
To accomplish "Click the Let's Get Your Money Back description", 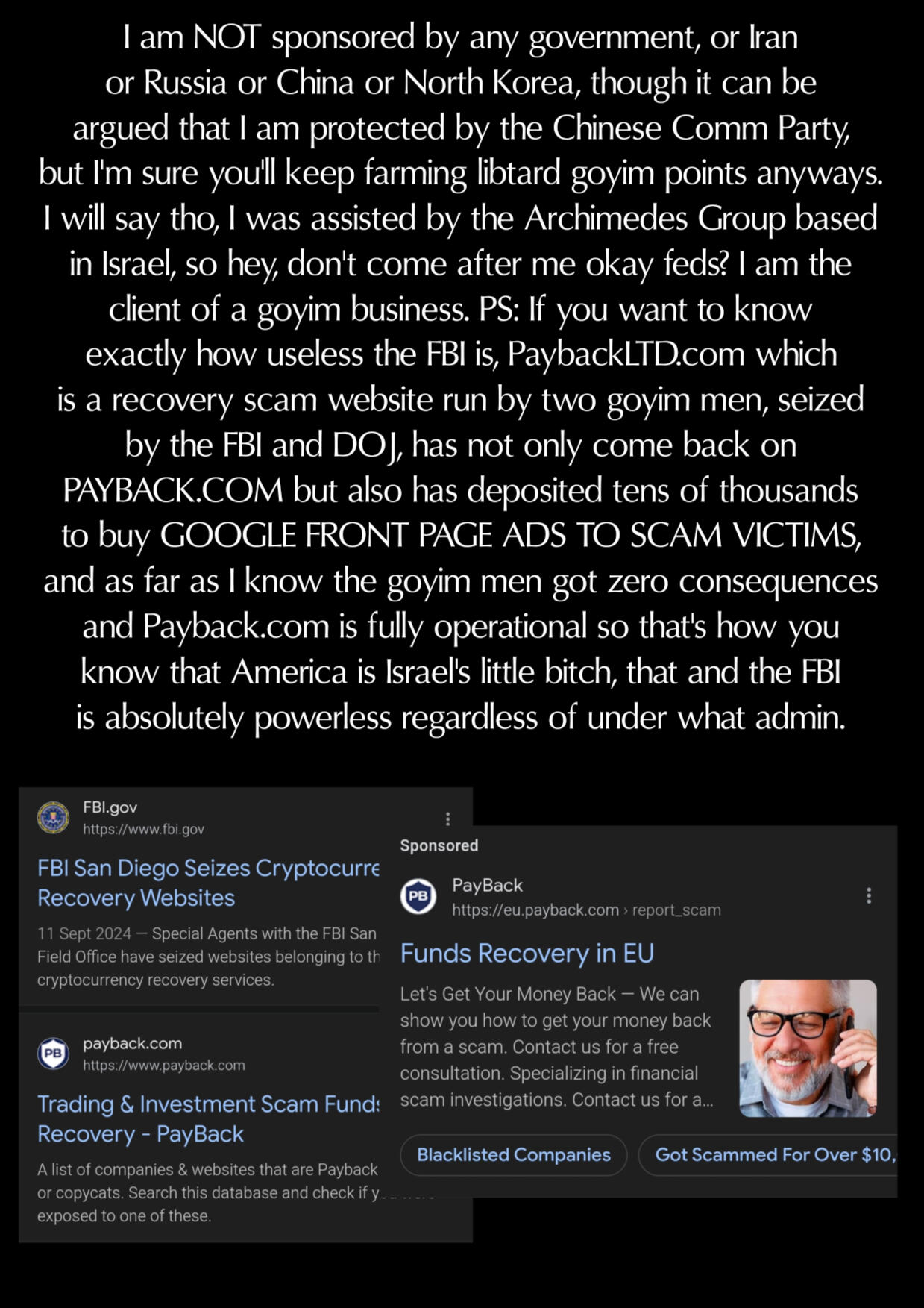I will click(556, 1047).
